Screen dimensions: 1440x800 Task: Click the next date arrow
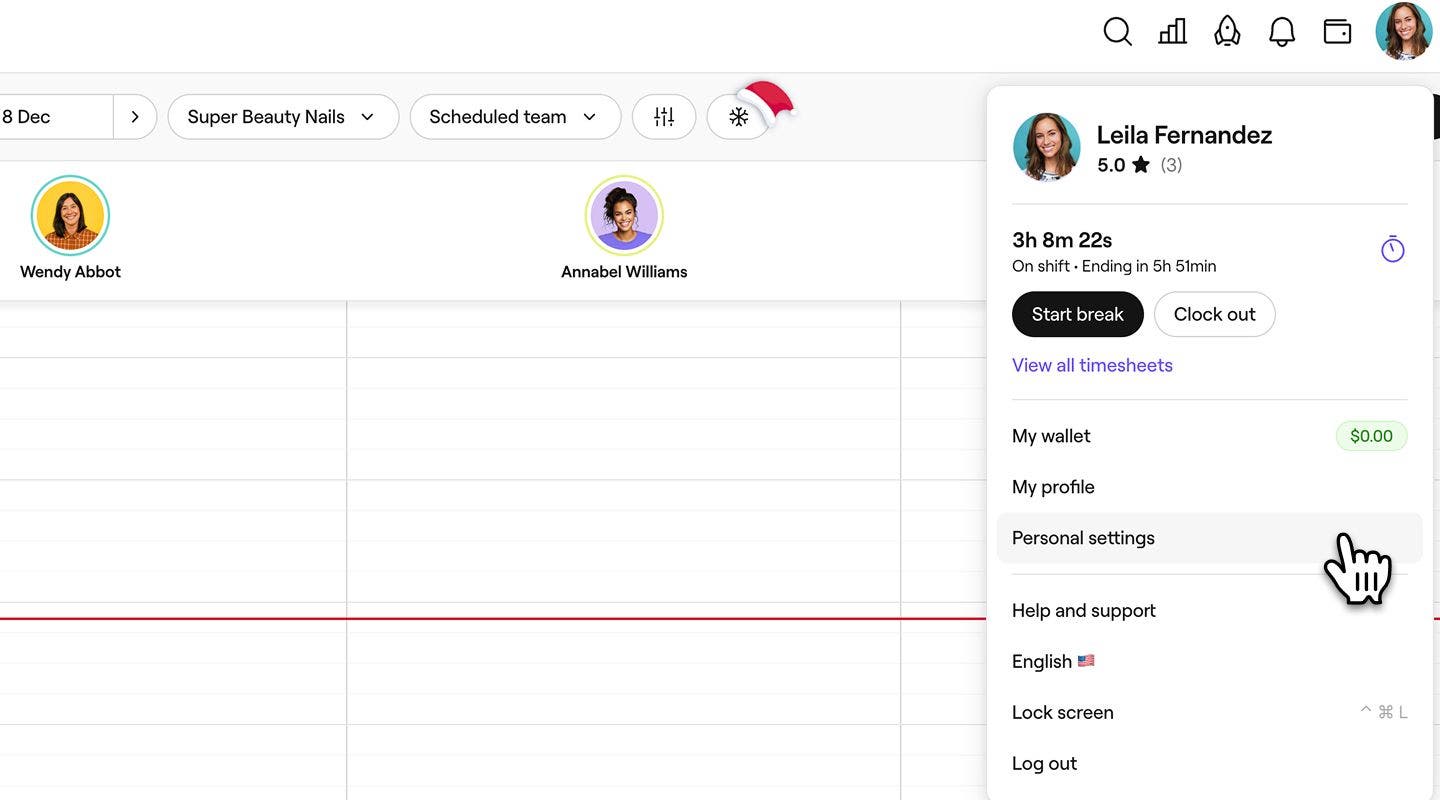click(135, 117)
